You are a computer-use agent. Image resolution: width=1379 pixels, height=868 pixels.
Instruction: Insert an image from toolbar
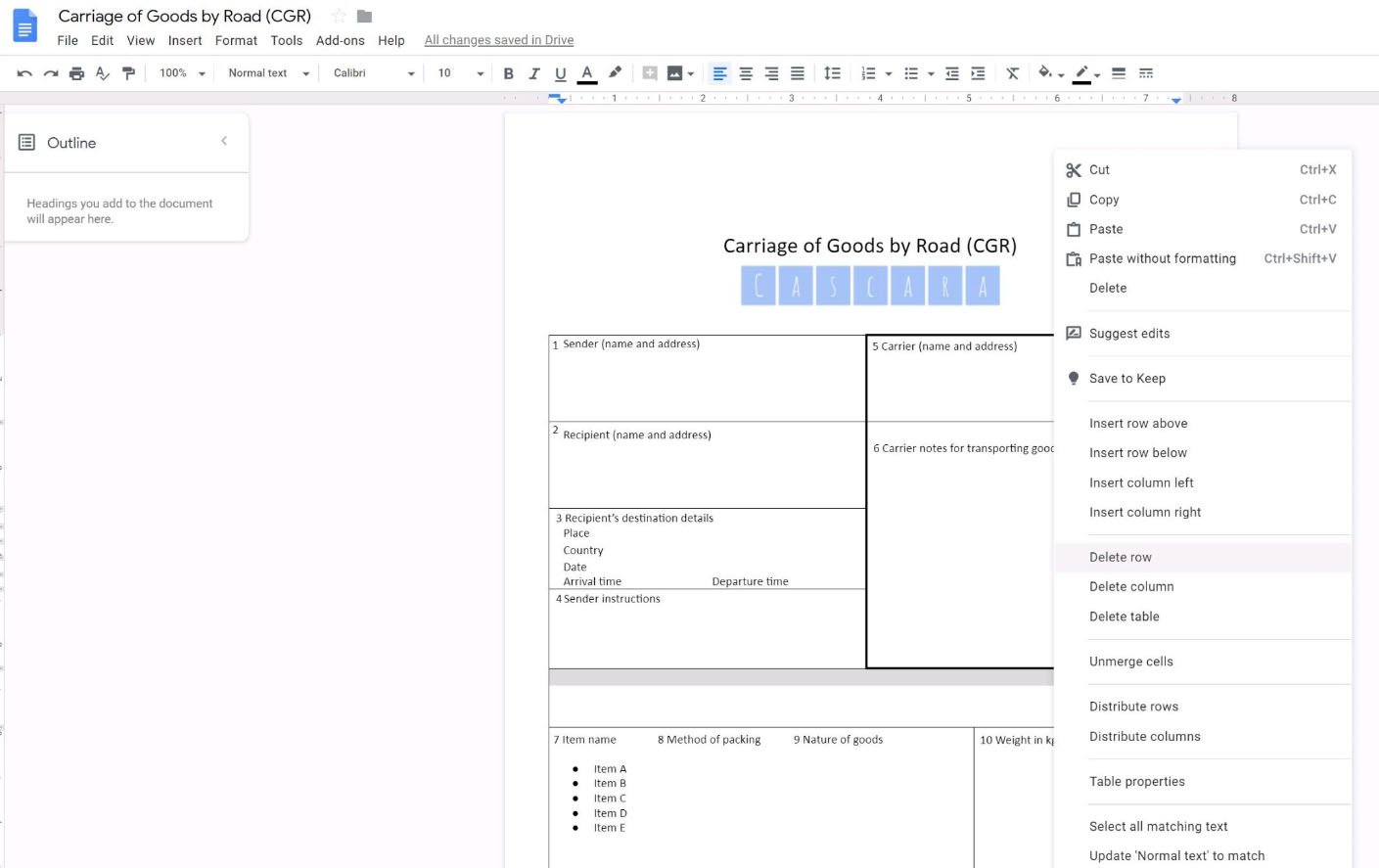674,73
